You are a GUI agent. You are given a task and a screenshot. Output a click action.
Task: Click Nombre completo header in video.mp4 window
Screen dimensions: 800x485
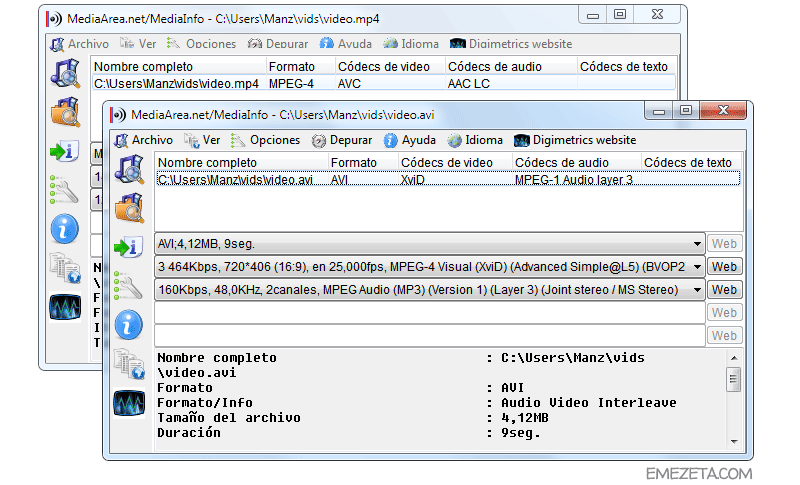pyautogui.click(x=179, y=67)
